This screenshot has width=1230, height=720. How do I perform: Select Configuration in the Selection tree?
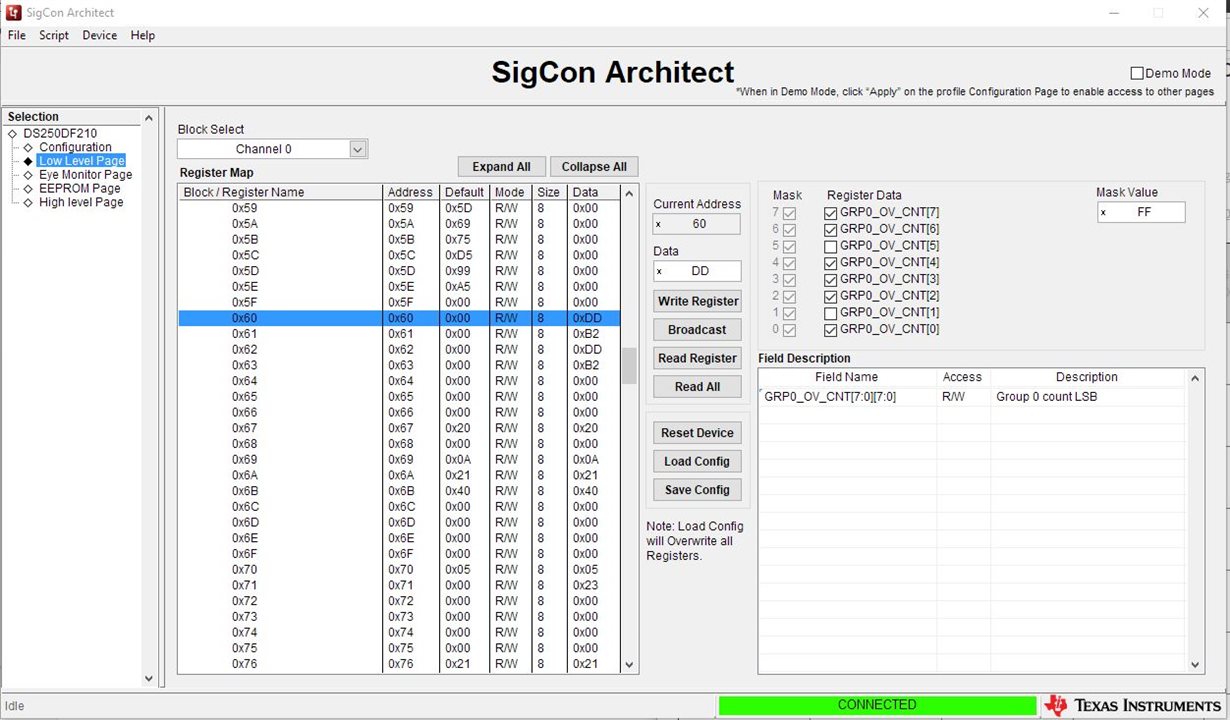pos(75,147)
